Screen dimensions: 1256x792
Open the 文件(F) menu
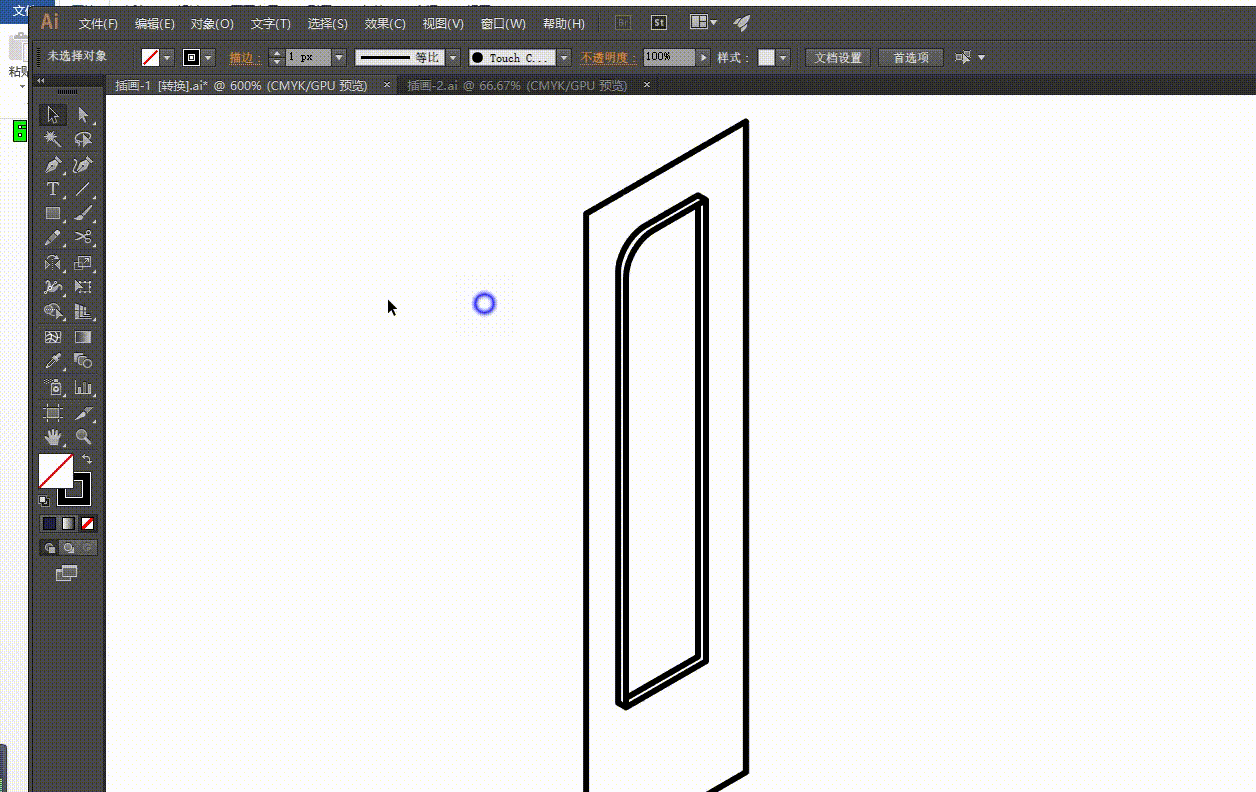pos(98,23)
